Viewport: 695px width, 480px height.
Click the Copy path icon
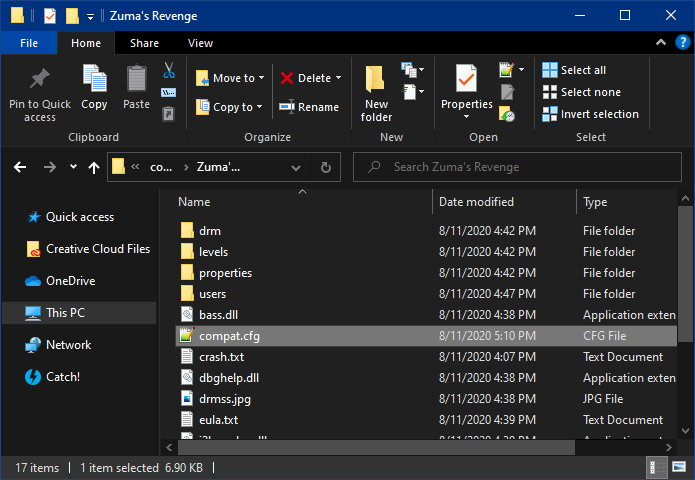coord(168,92)
